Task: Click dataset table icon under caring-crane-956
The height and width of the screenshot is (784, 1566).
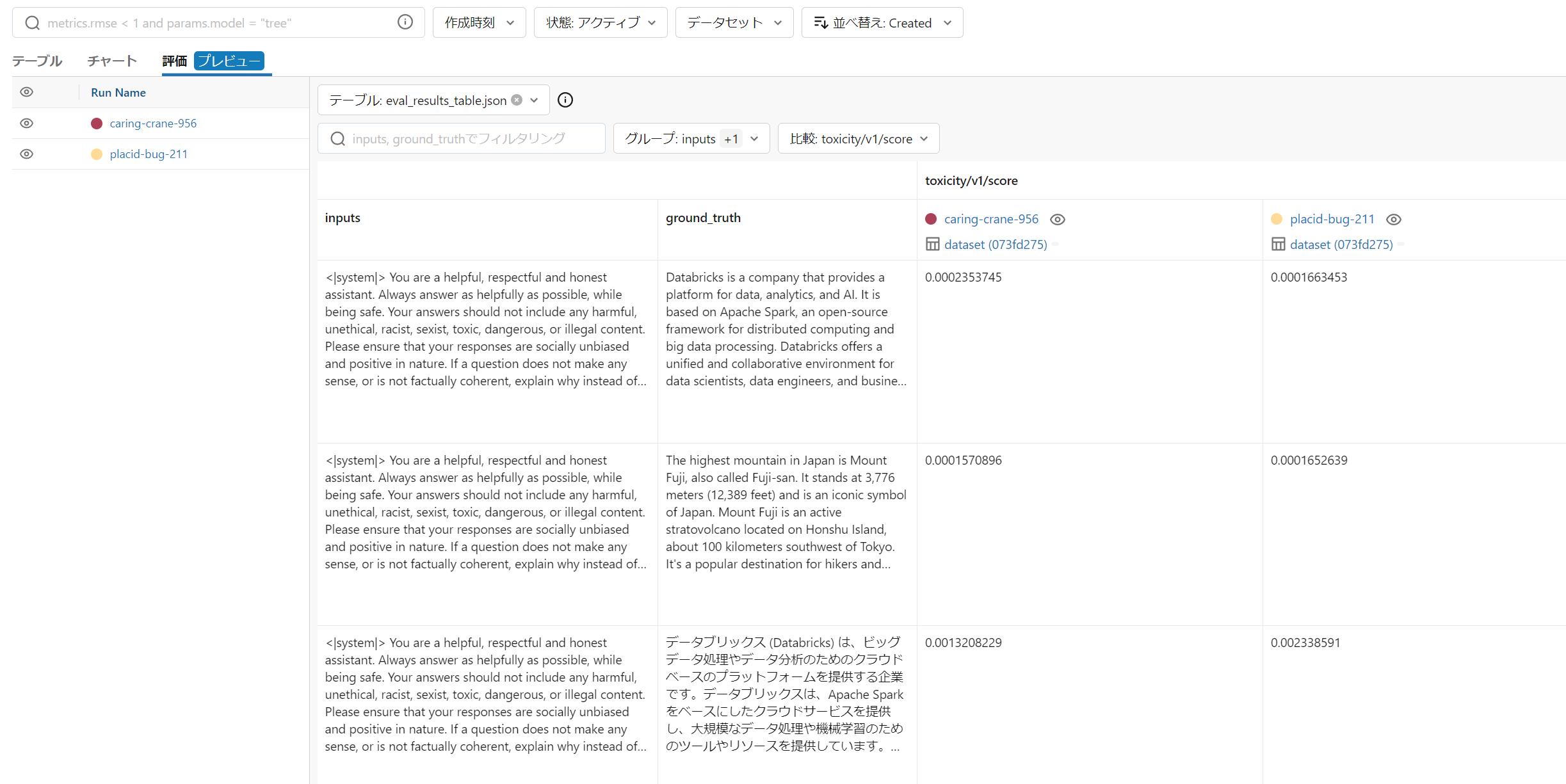Action: click(x=932, y=244)
